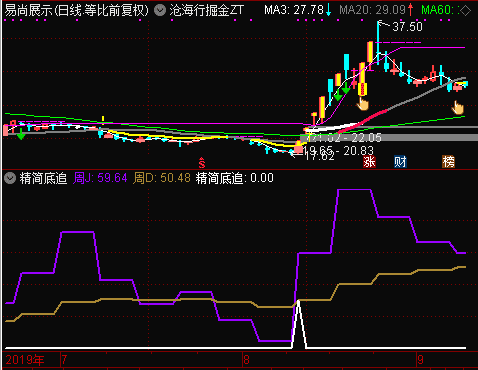Click the 周J: 59.64 indicator value
The width and height of the screenshot is (478, 370).
100,178
